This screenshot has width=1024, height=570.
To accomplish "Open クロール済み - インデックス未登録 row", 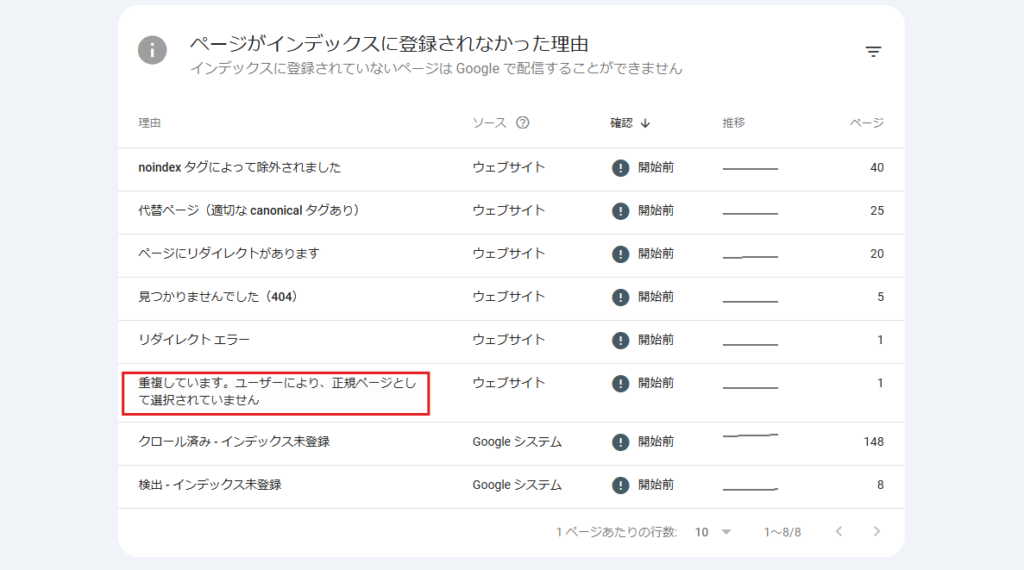I will 511,443.
